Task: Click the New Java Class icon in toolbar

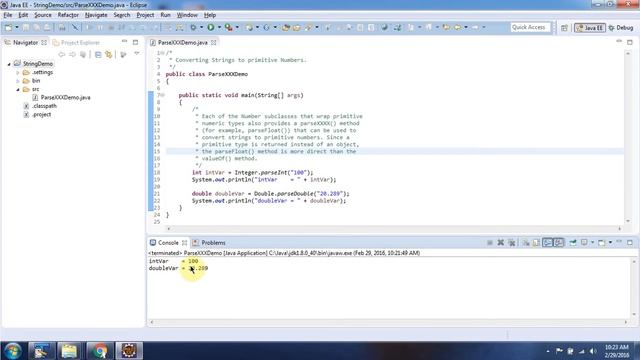Action: click(x=266, y=27)
